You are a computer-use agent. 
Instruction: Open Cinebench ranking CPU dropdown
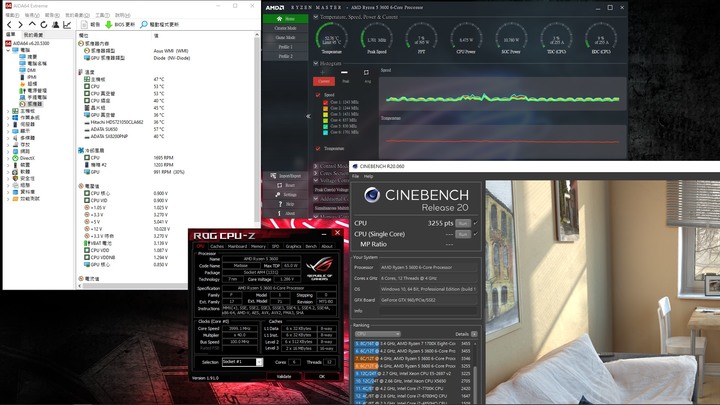[377, 334]
